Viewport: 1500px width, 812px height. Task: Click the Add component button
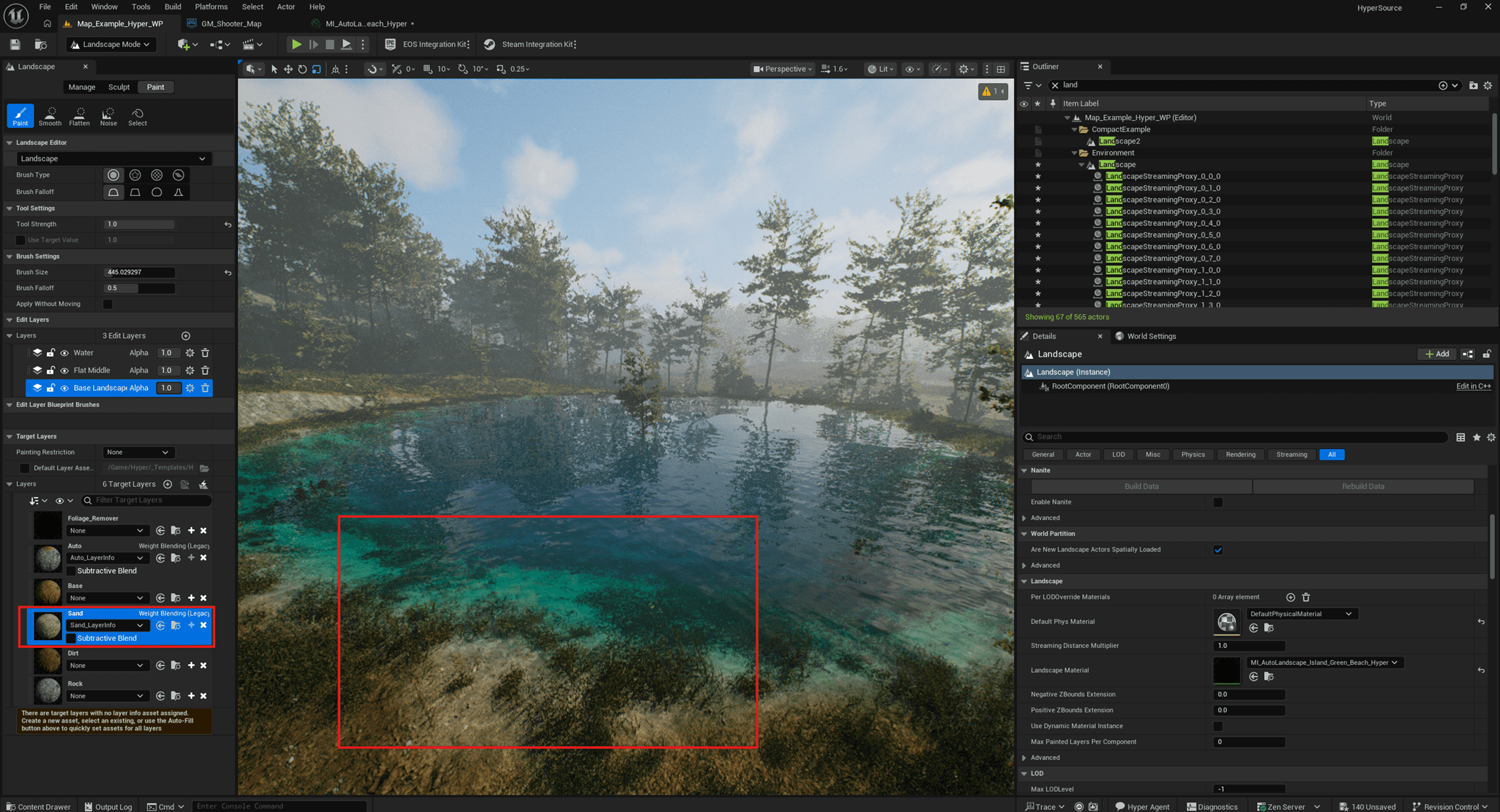pos(1437,354)
